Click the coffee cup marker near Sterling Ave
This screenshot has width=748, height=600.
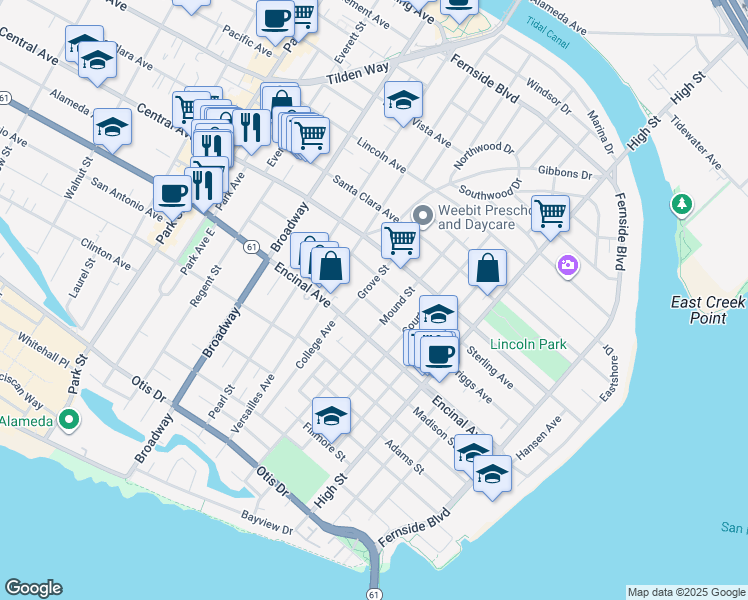pos(439,357)
